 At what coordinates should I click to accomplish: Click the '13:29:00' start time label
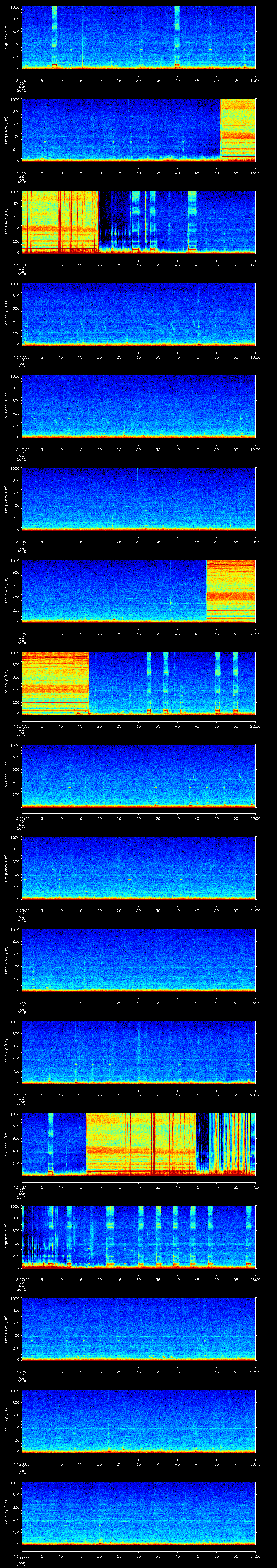tap(21, 1463)
